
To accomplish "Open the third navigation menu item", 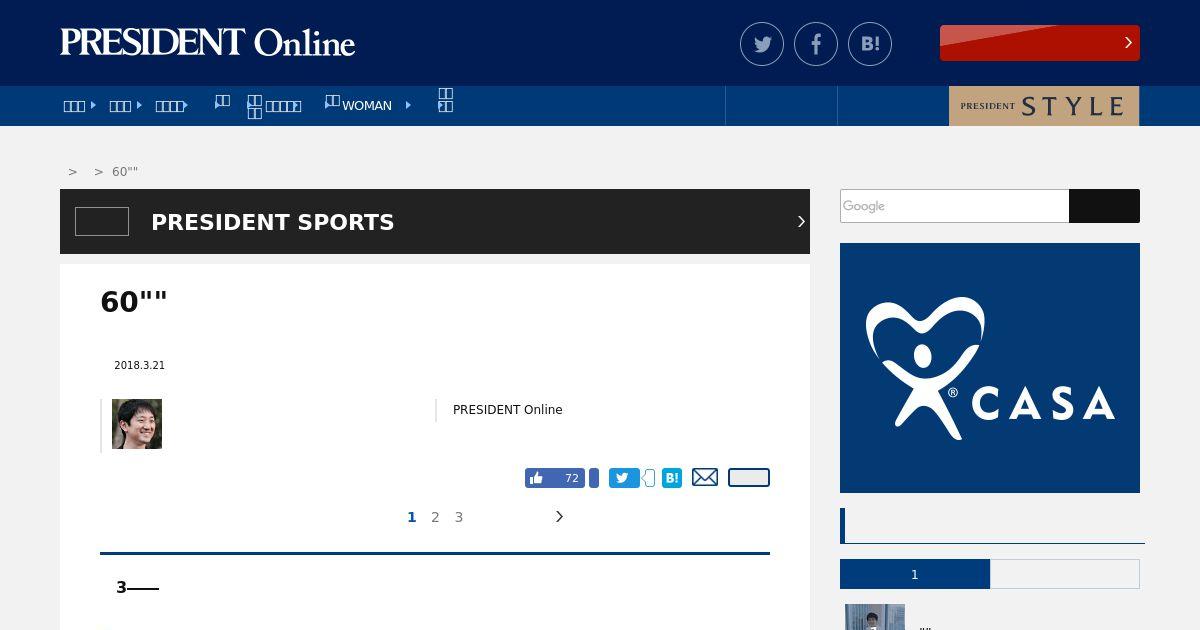I will click(169, 106).
